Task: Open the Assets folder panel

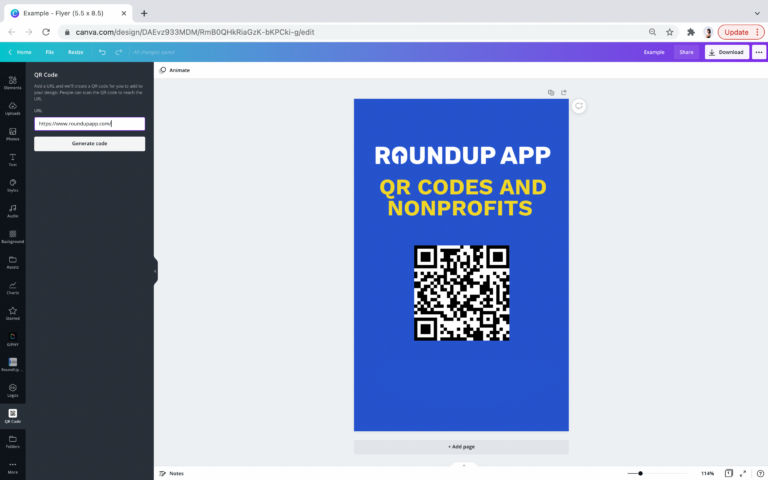Action: (x=13, y=262)
